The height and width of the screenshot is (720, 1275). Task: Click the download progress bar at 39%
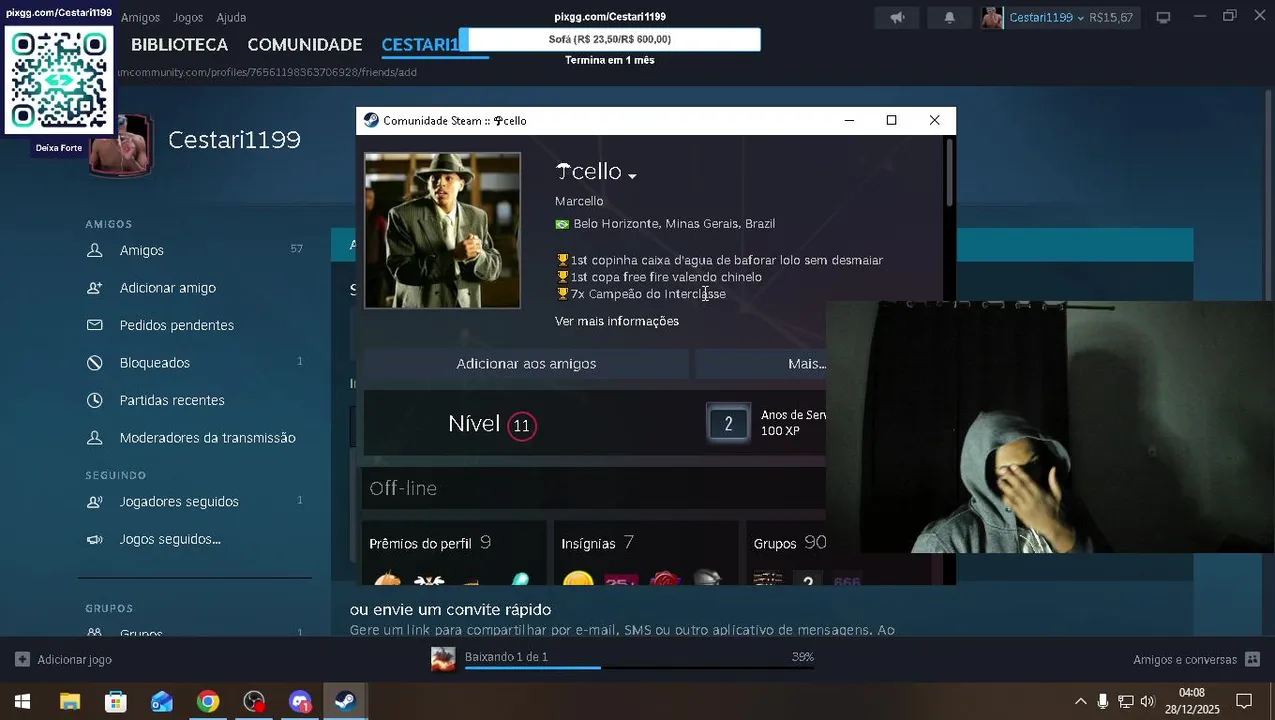(639, 668)
